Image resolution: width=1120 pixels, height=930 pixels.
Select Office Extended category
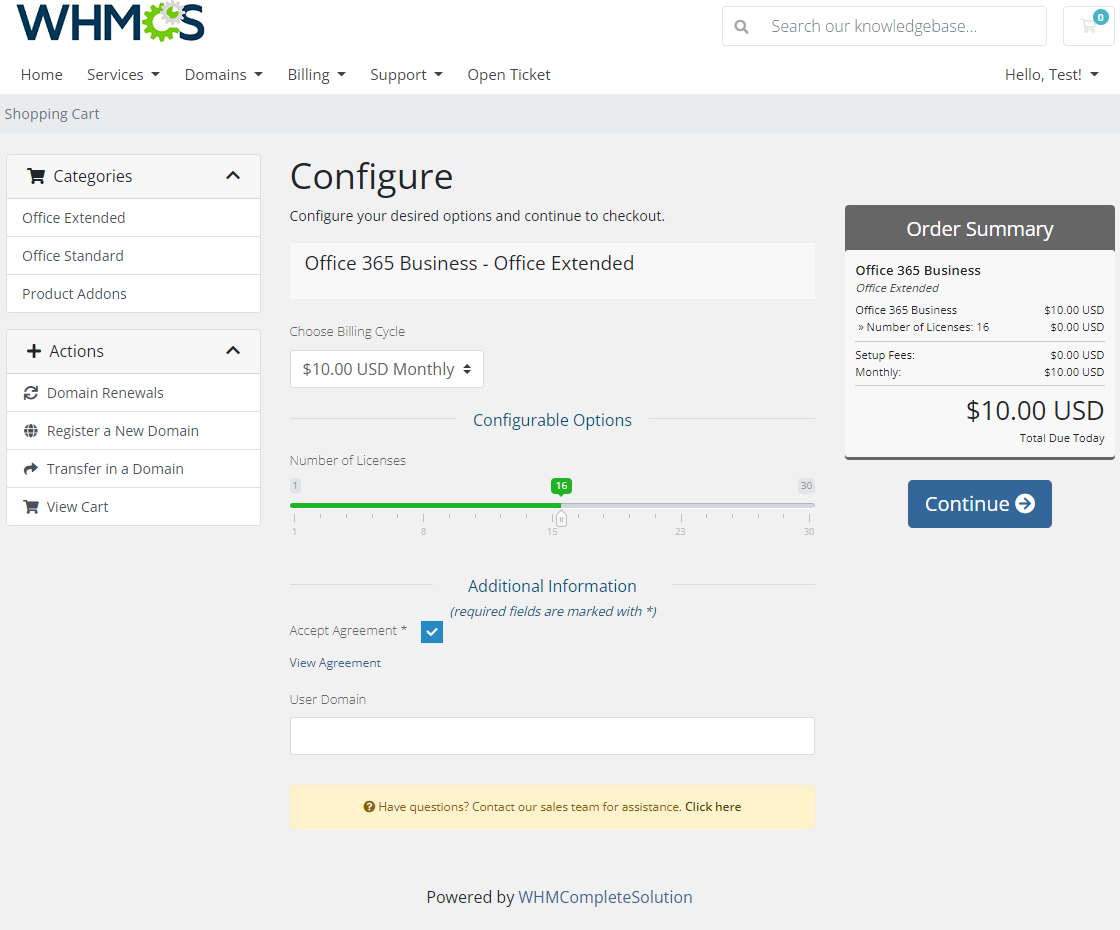(x=134, y=218)
